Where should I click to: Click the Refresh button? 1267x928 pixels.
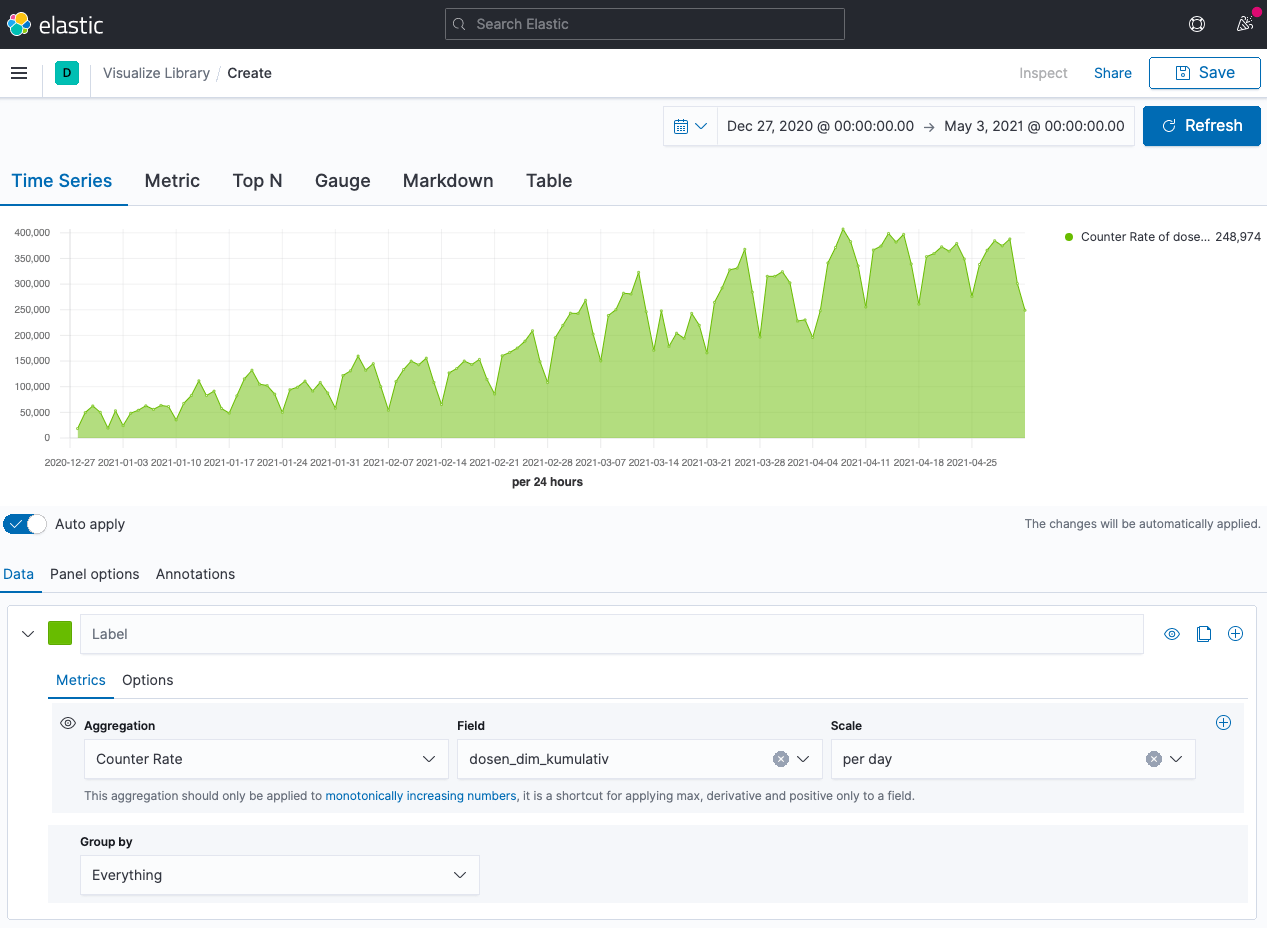(x=1201, y=126)
